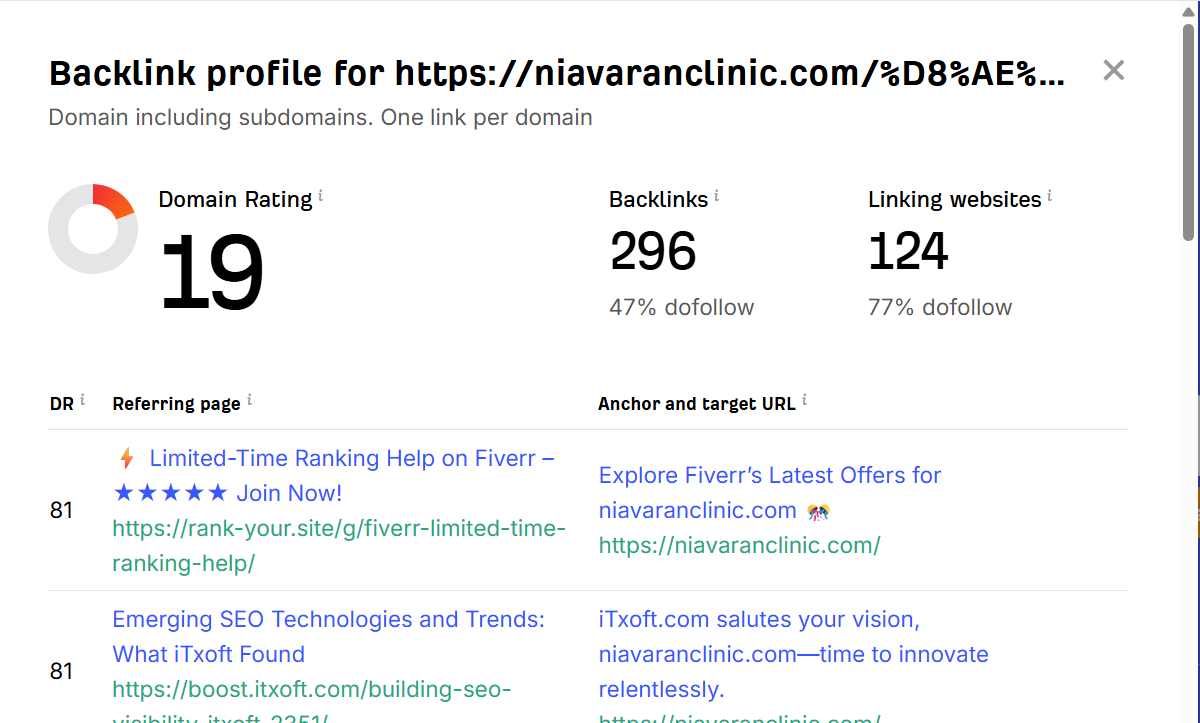Open the first row niavaranclinic.com target URL
This screenshot has height=723, width=1200.
pyautogui.click(x=739, y=546)
